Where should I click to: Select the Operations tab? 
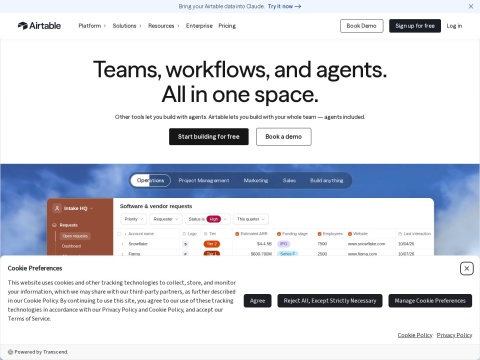(x=150, y=180)
